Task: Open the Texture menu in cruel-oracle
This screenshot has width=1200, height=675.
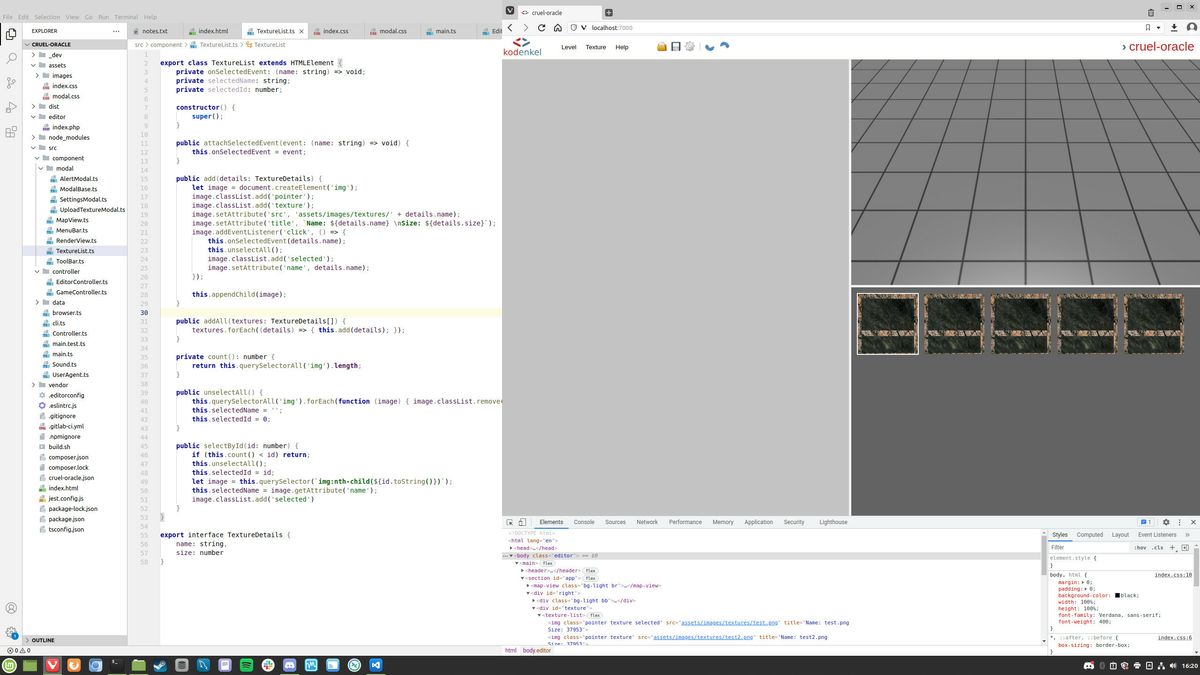Action: [x=595, y=47]
